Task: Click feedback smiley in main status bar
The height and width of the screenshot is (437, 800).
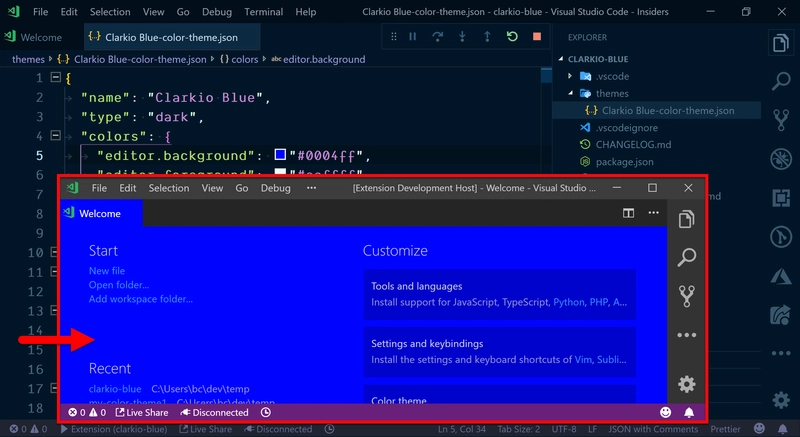Action: (x=760, y=429)
